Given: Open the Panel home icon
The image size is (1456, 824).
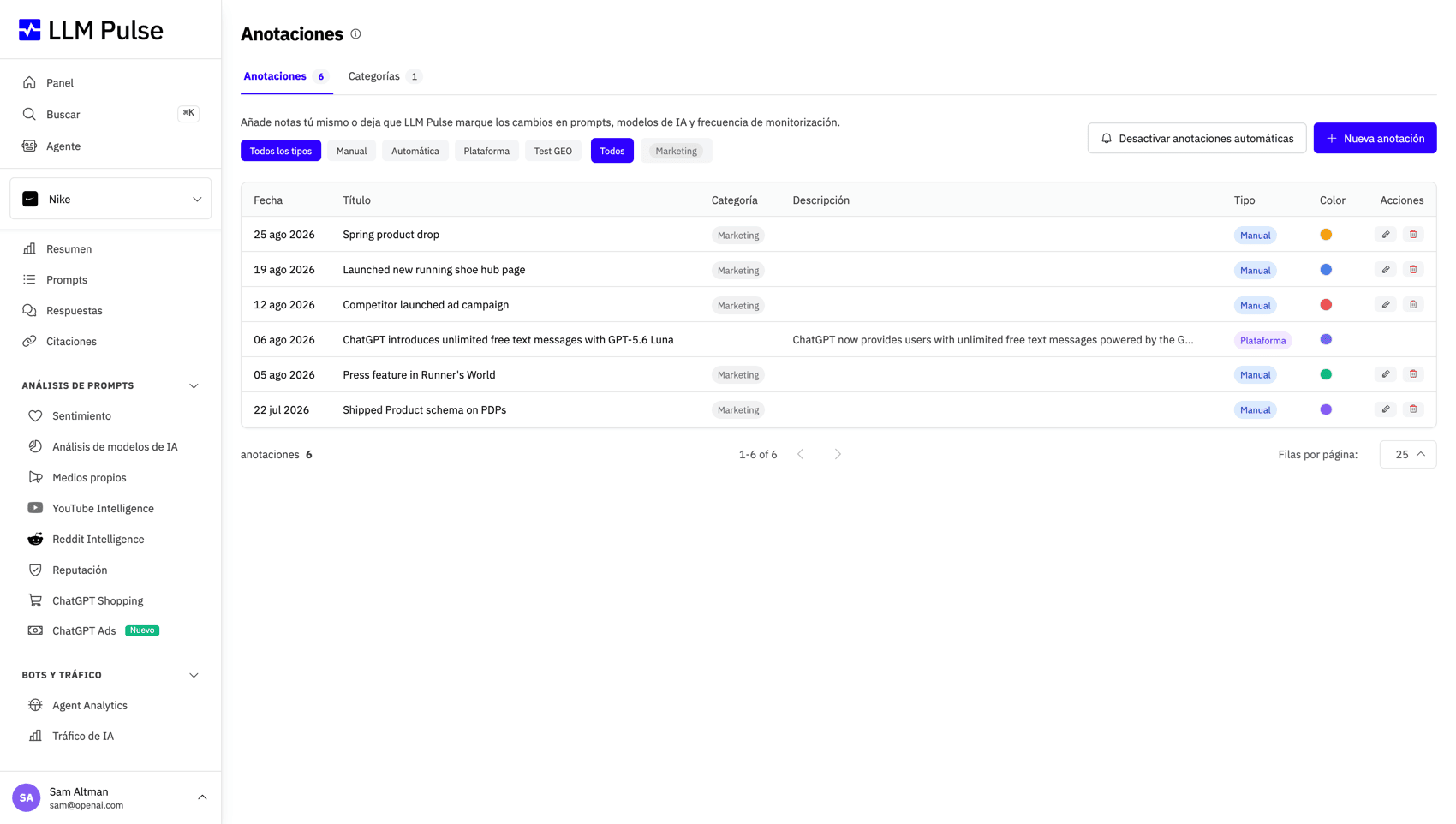Looking at the screenshot, I should pos(29,83).
